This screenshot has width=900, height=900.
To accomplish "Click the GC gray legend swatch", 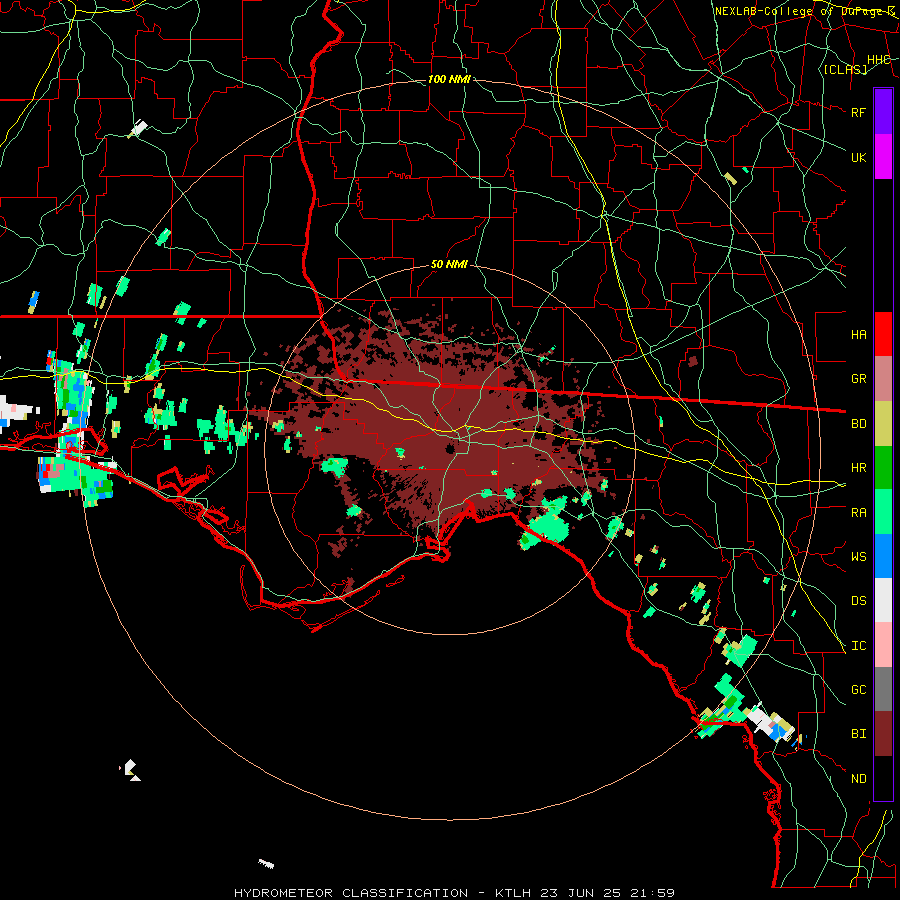I will point(883,689).
